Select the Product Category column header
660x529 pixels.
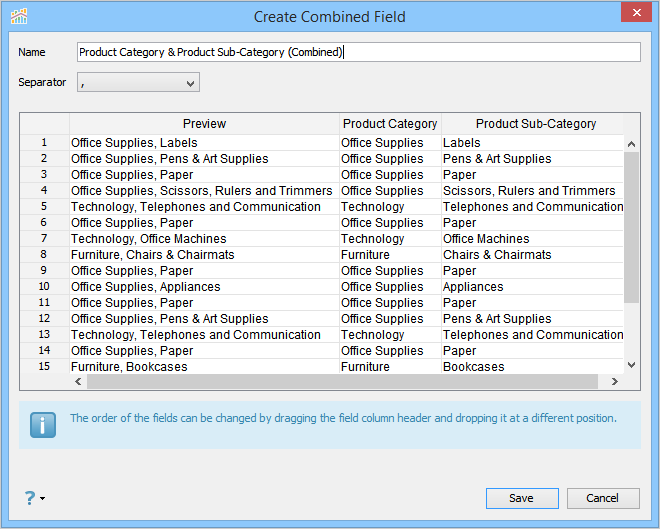pos(390,124)
